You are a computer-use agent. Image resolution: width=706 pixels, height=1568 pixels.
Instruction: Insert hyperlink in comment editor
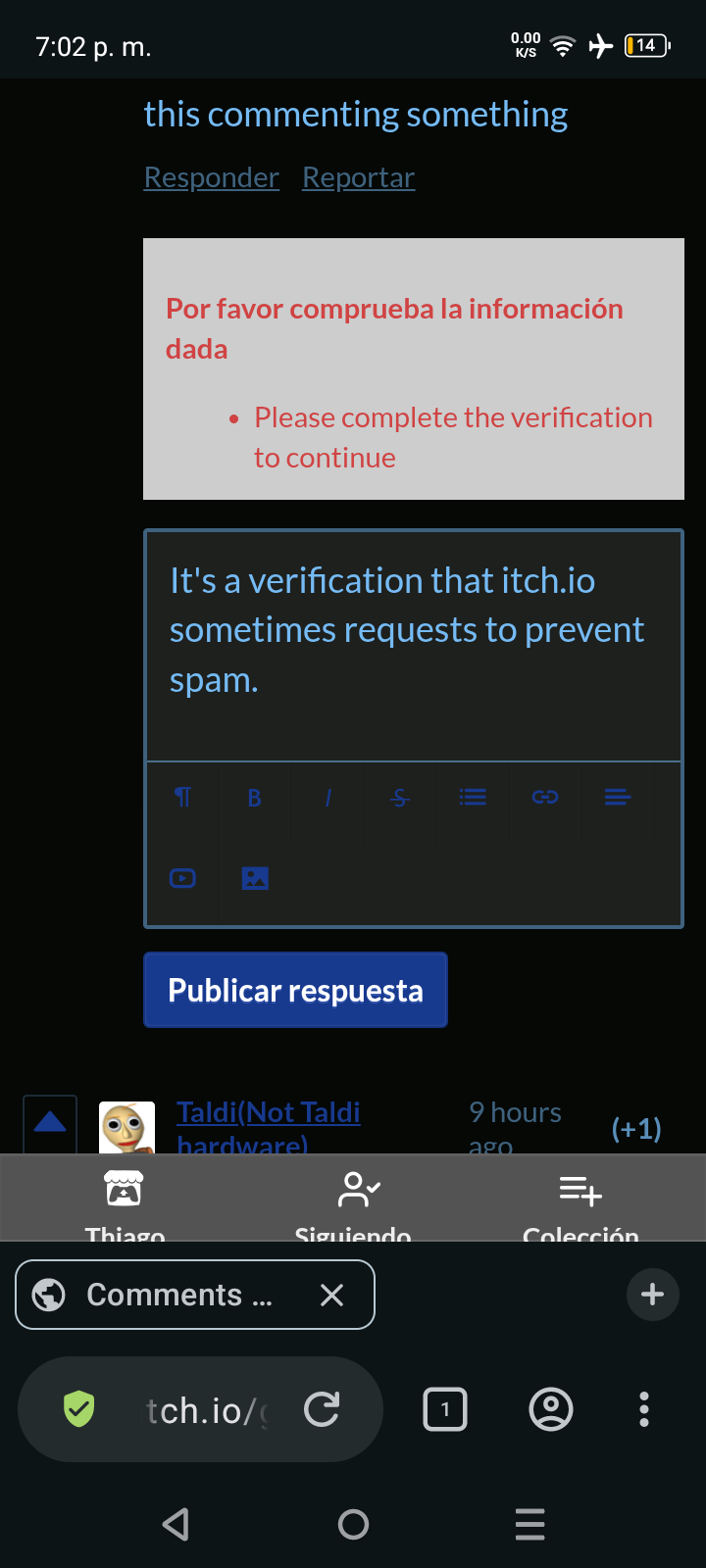tap(545, 798)
